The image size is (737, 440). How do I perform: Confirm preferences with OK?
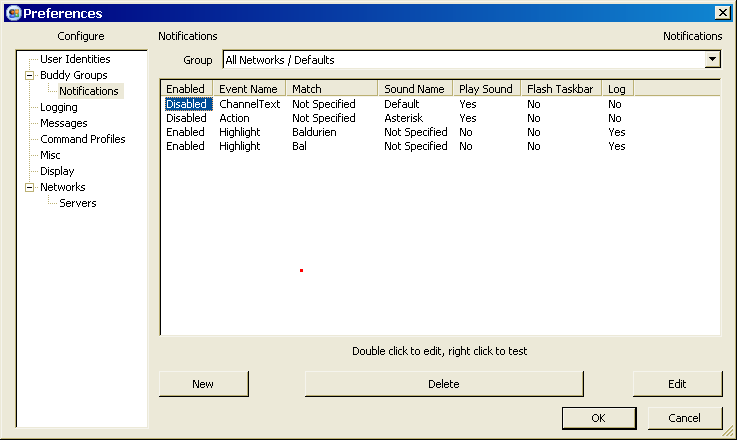598,417
